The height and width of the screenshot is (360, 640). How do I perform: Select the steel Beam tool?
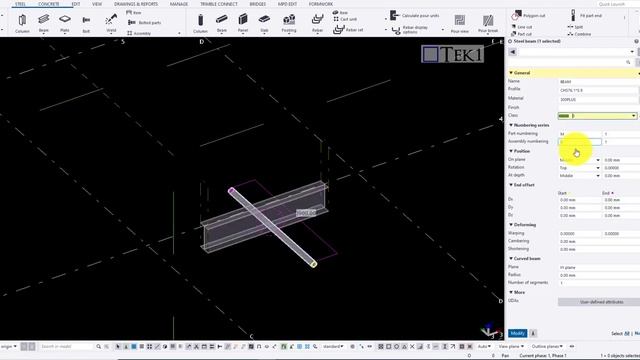click(44, 23)
